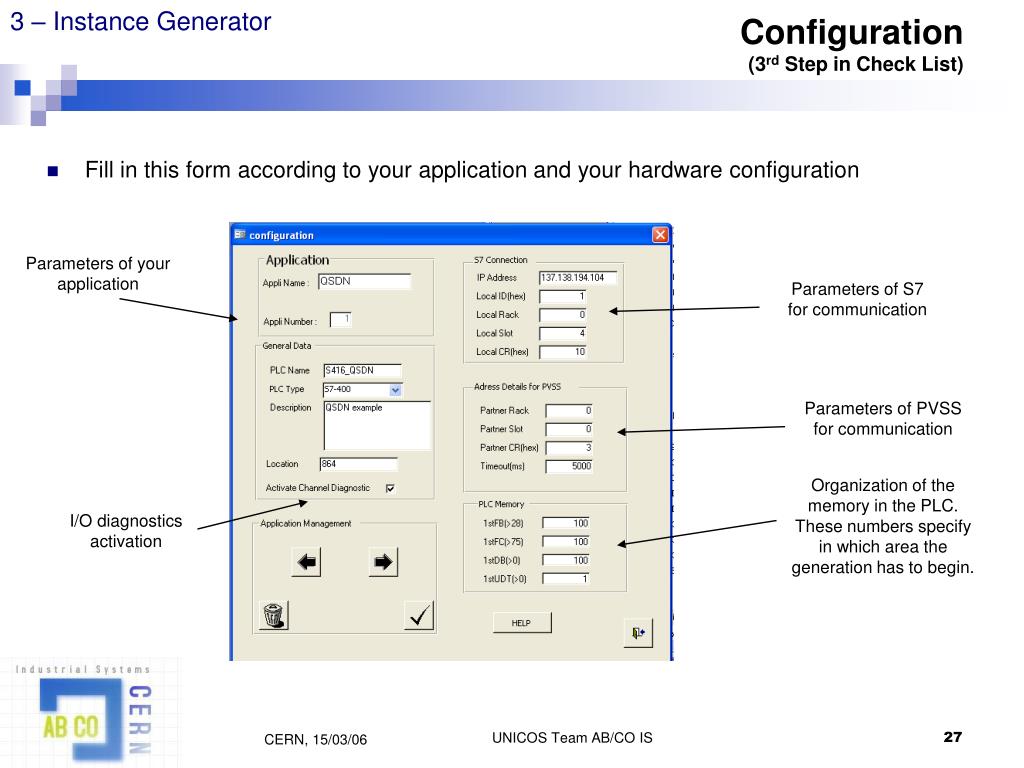Close the configuration window
Image resolution: width=1024 pixels, height=768 pixels.
point(660,234)
